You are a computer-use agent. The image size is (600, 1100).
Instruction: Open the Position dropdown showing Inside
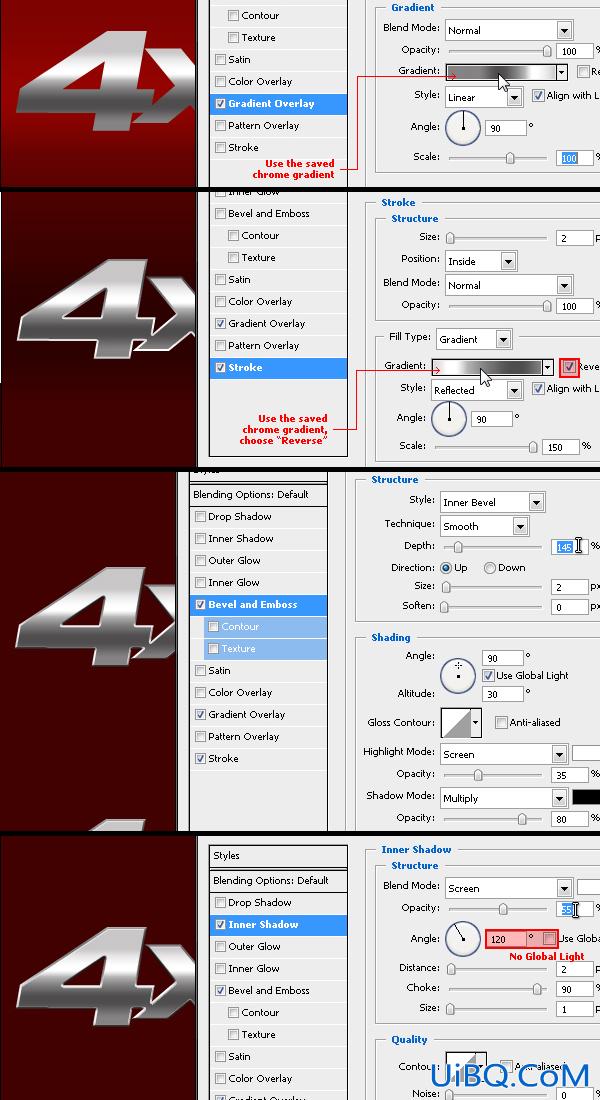[x=481, y=261]
